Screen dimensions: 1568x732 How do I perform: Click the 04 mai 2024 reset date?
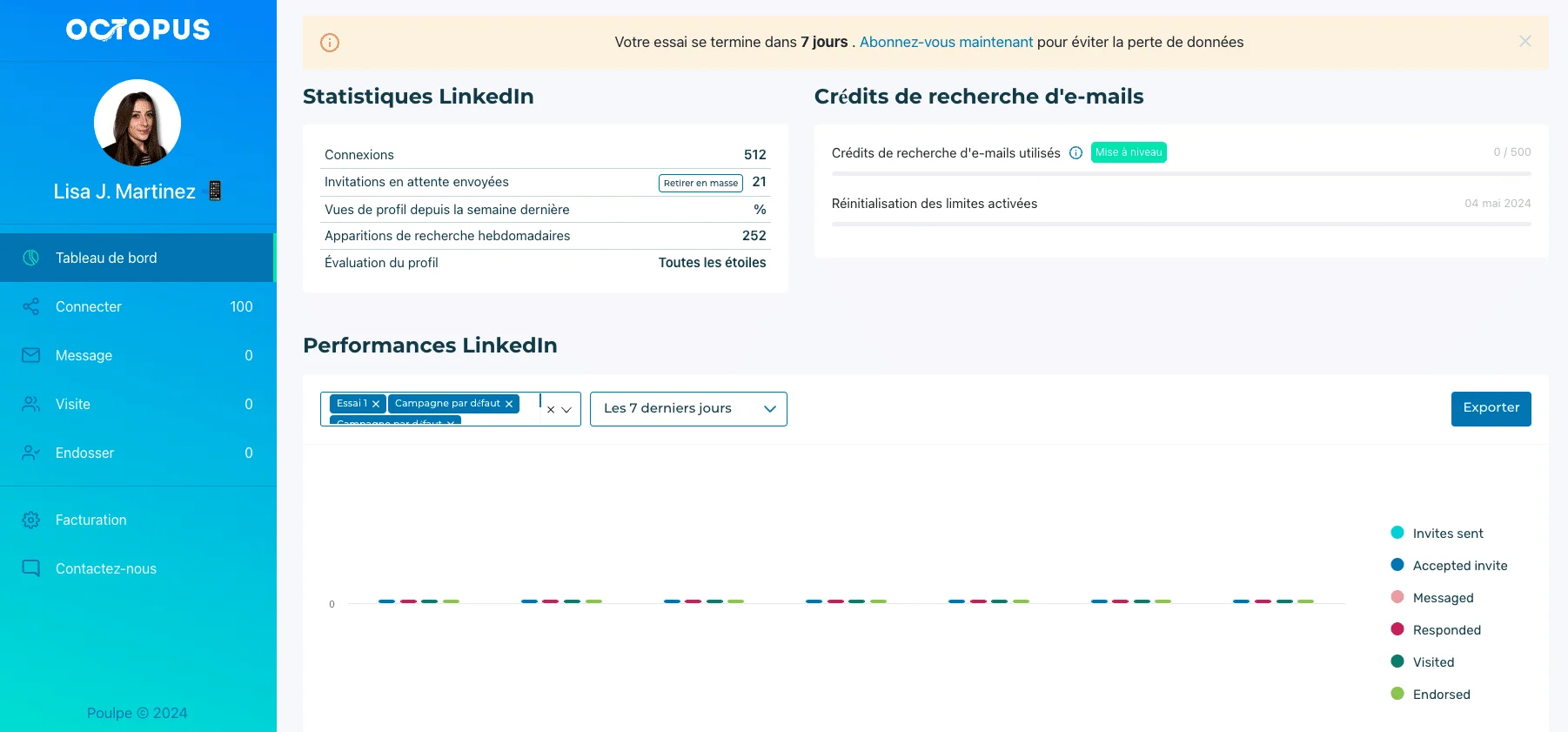[1498, 204]
